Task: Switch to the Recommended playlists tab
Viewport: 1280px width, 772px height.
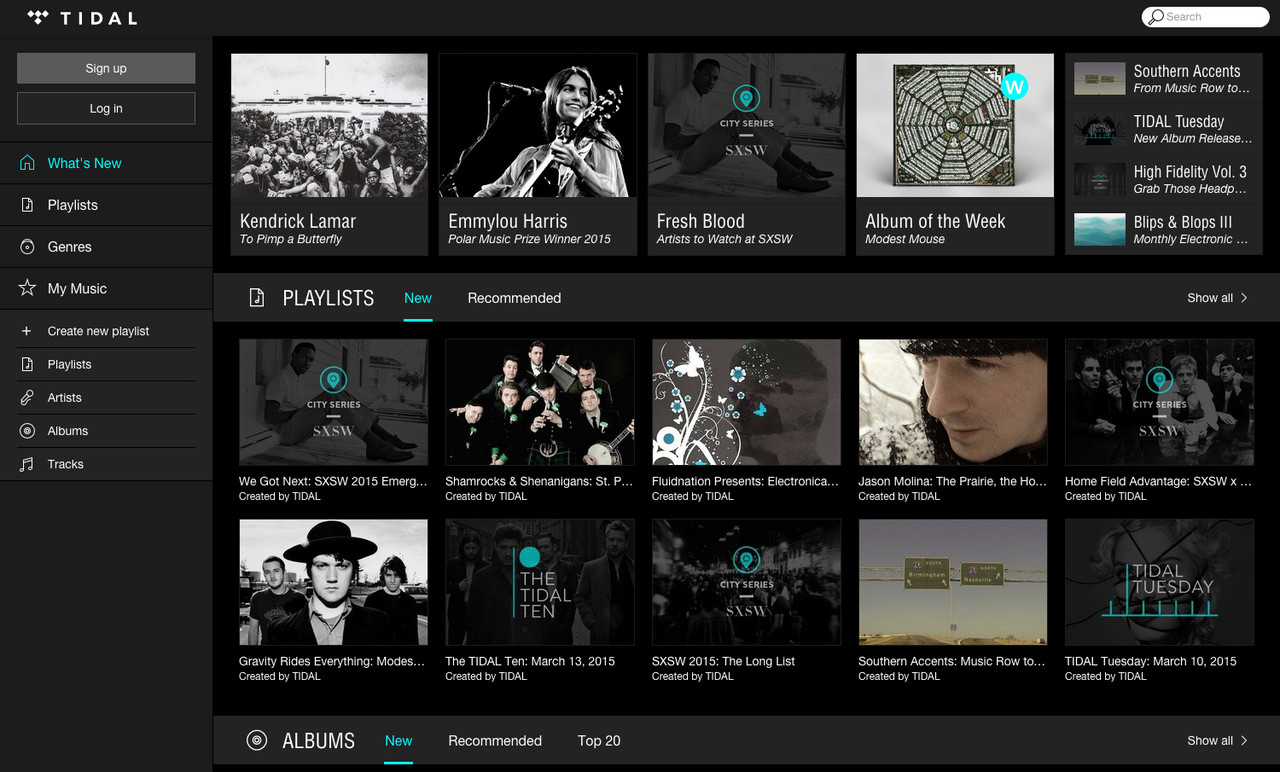Action: coord(514,298)
